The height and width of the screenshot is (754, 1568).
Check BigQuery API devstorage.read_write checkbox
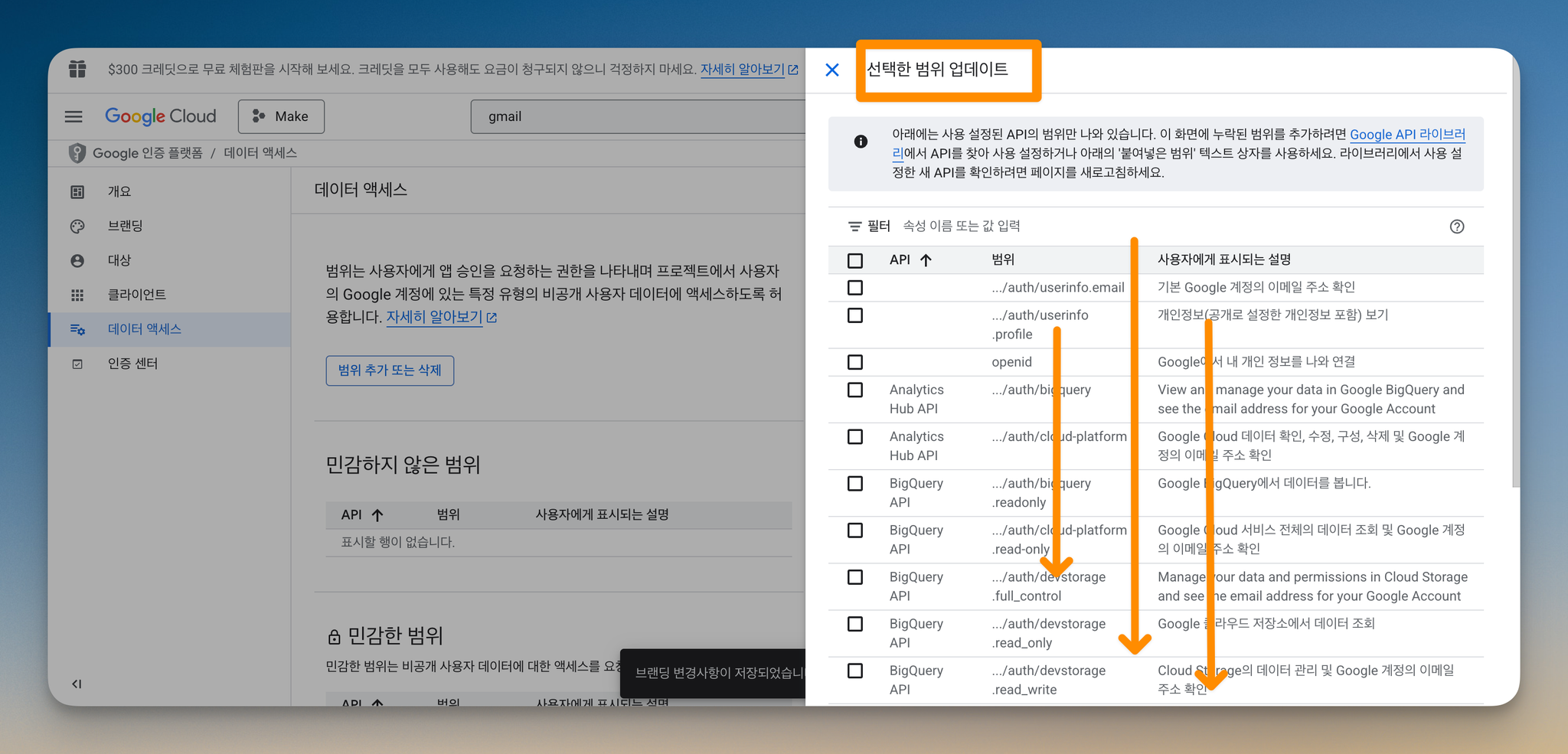(855, 671)
